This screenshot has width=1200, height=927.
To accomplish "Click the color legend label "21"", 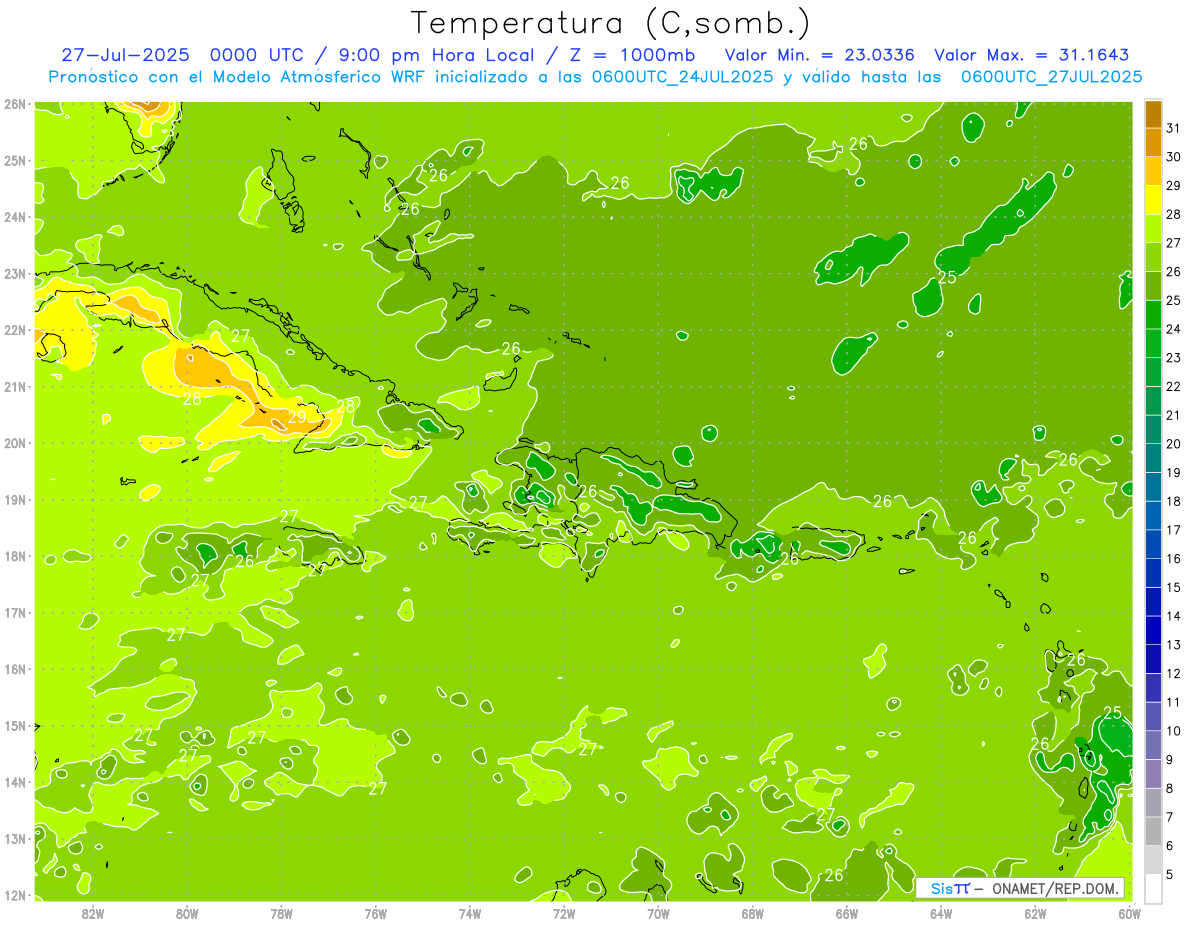I will tap(1173, 415).
